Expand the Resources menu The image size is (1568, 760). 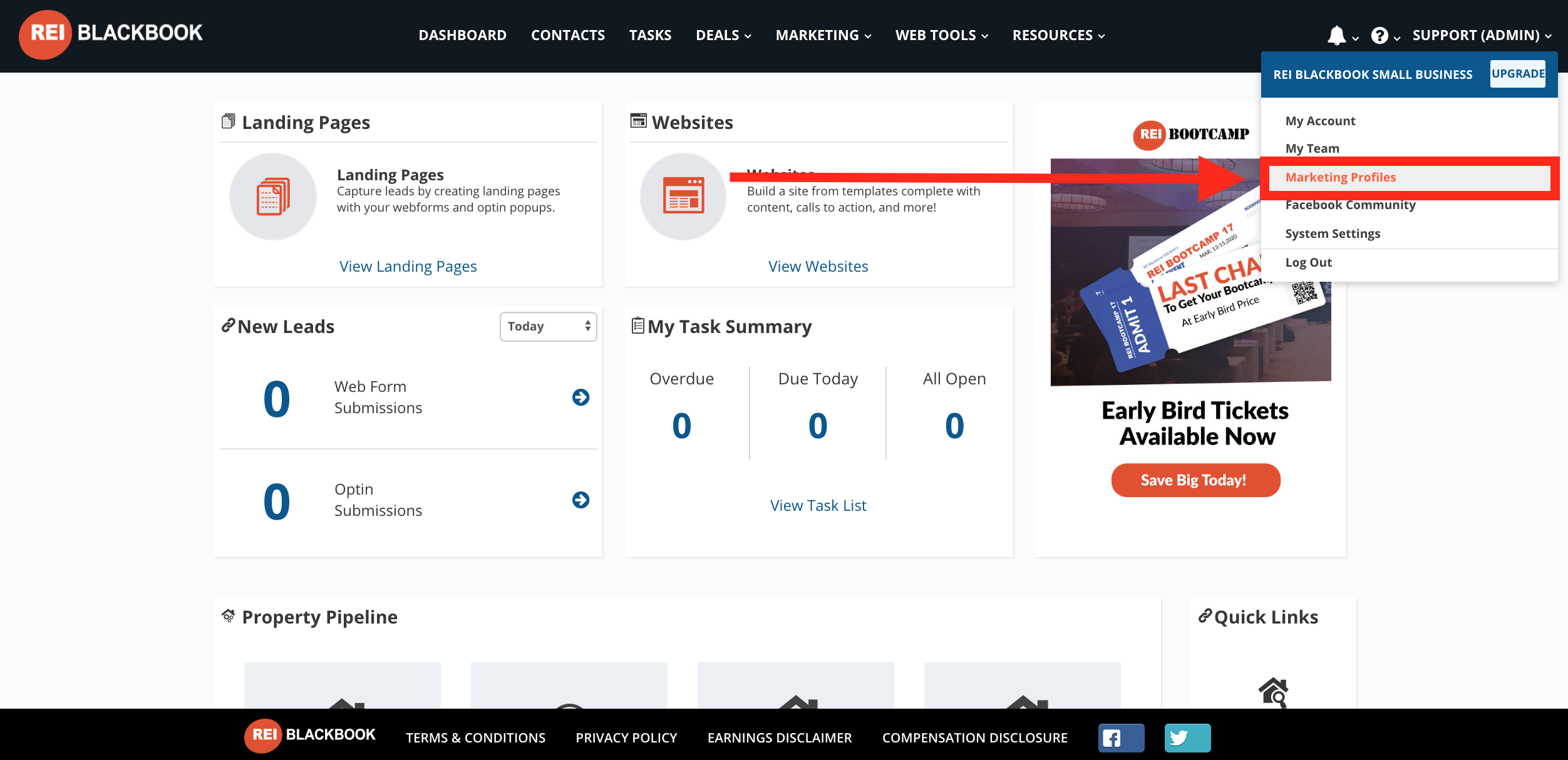1058,36
